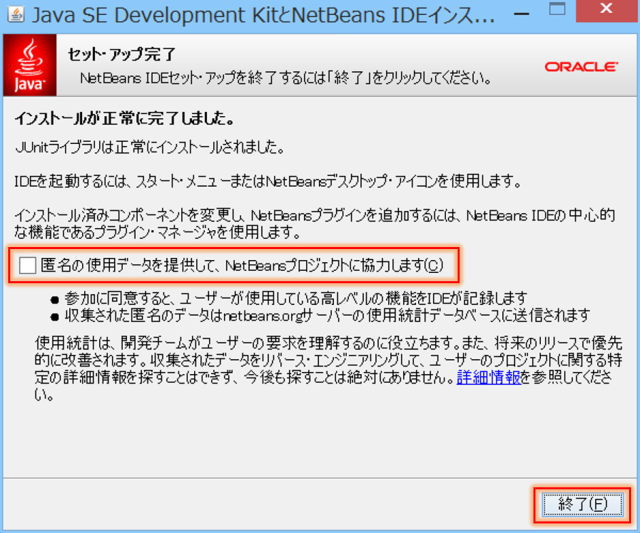The width and height of the screenshot is (640, 533).
Task: Minimize the installer window
Action: tap(521, 14)
